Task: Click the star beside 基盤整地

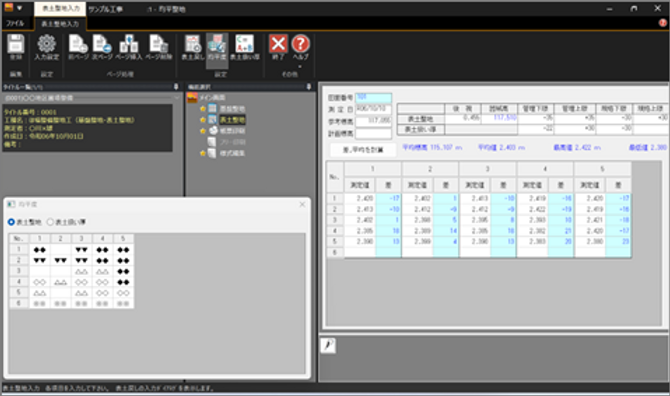Action: [203, 109]
